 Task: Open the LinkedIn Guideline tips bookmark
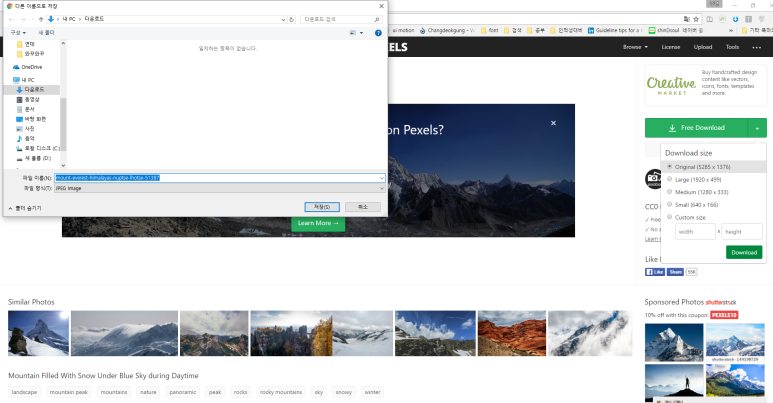pyautogui.click(x=615, y=31)
